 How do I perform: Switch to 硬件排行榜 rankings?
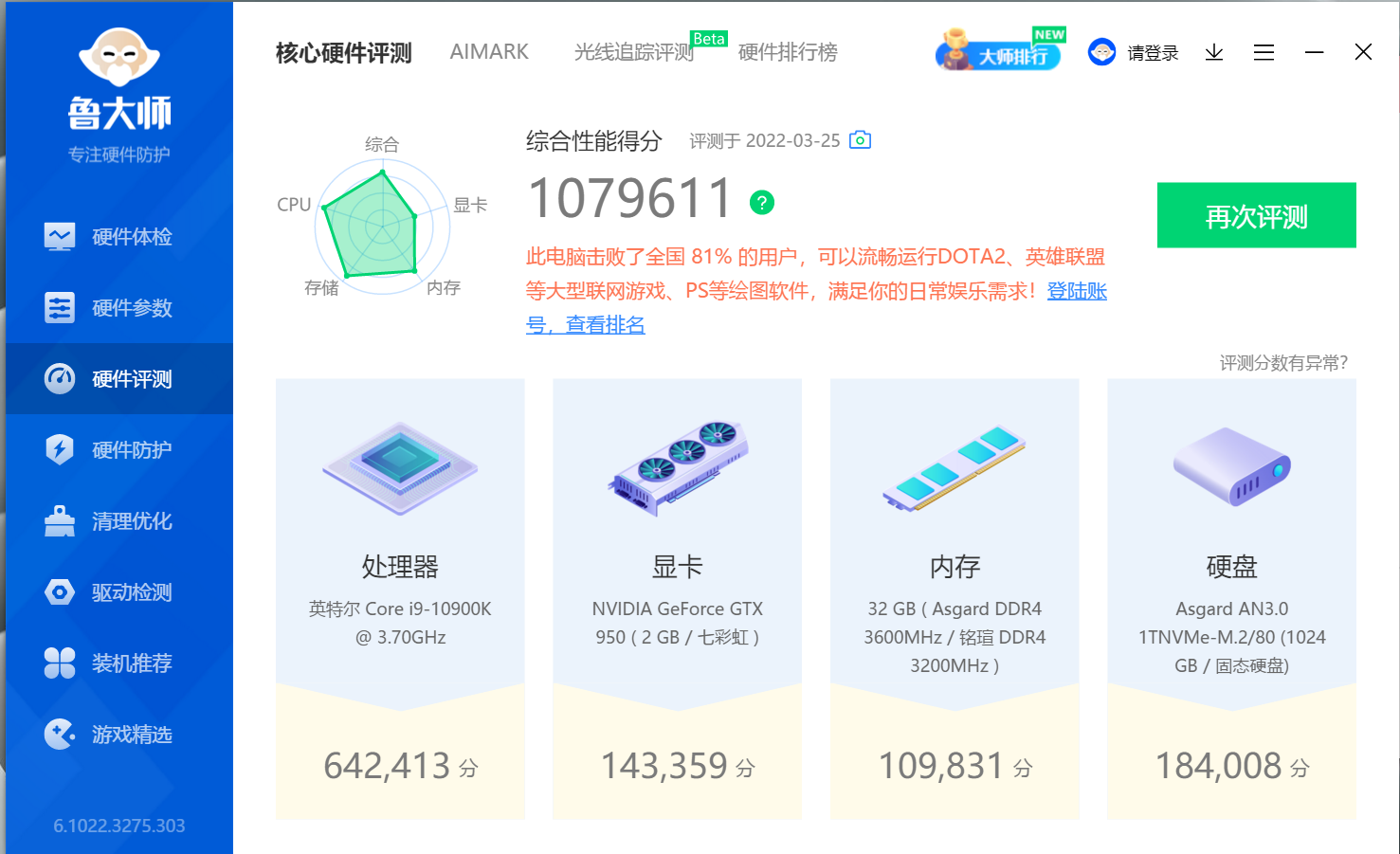click(789, 52)
